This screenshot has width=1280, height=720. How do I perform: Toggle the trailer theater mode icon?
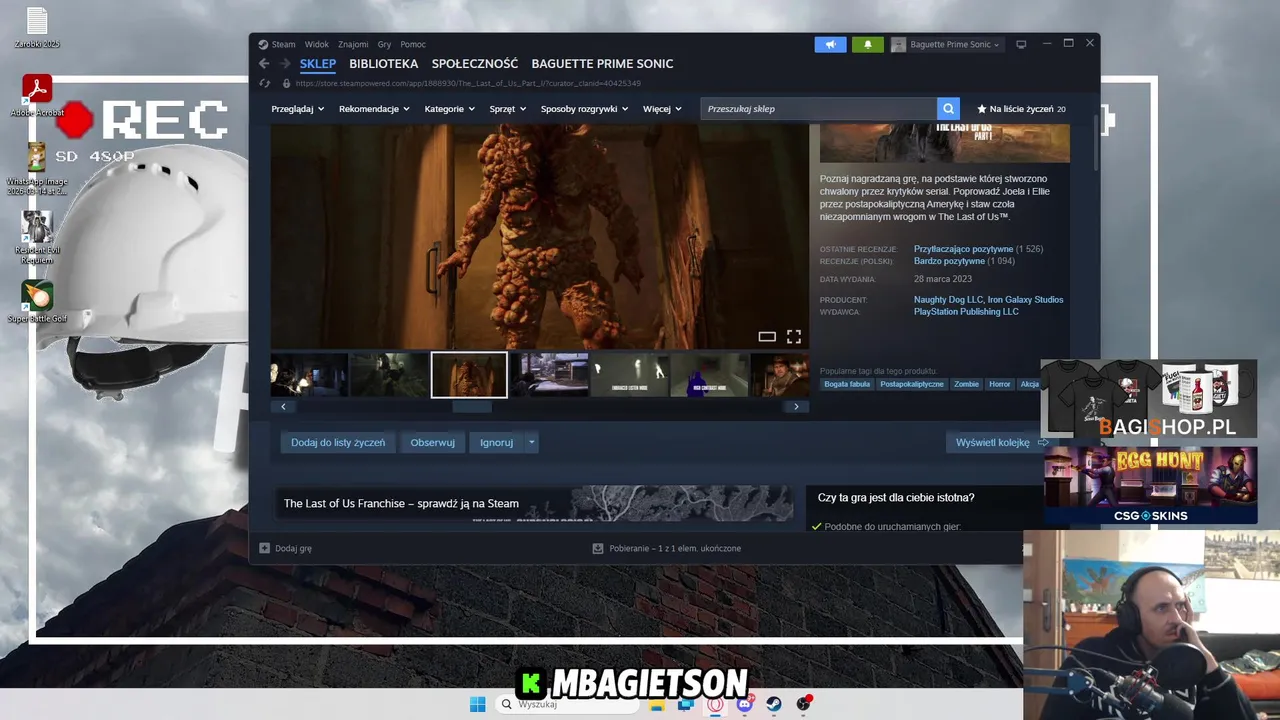767,337
